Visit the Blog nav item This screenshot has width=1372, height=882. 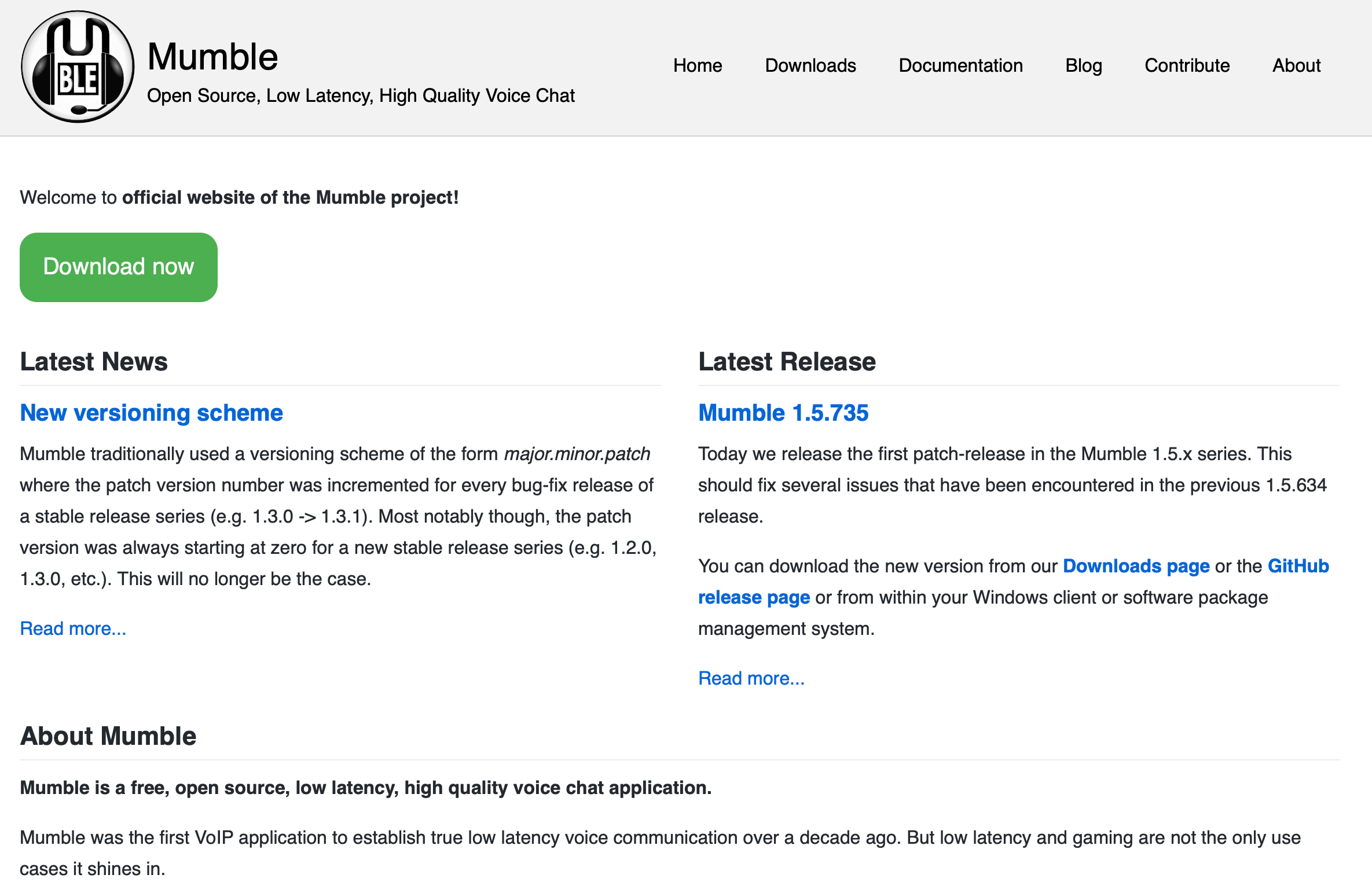coord(1084,65)
